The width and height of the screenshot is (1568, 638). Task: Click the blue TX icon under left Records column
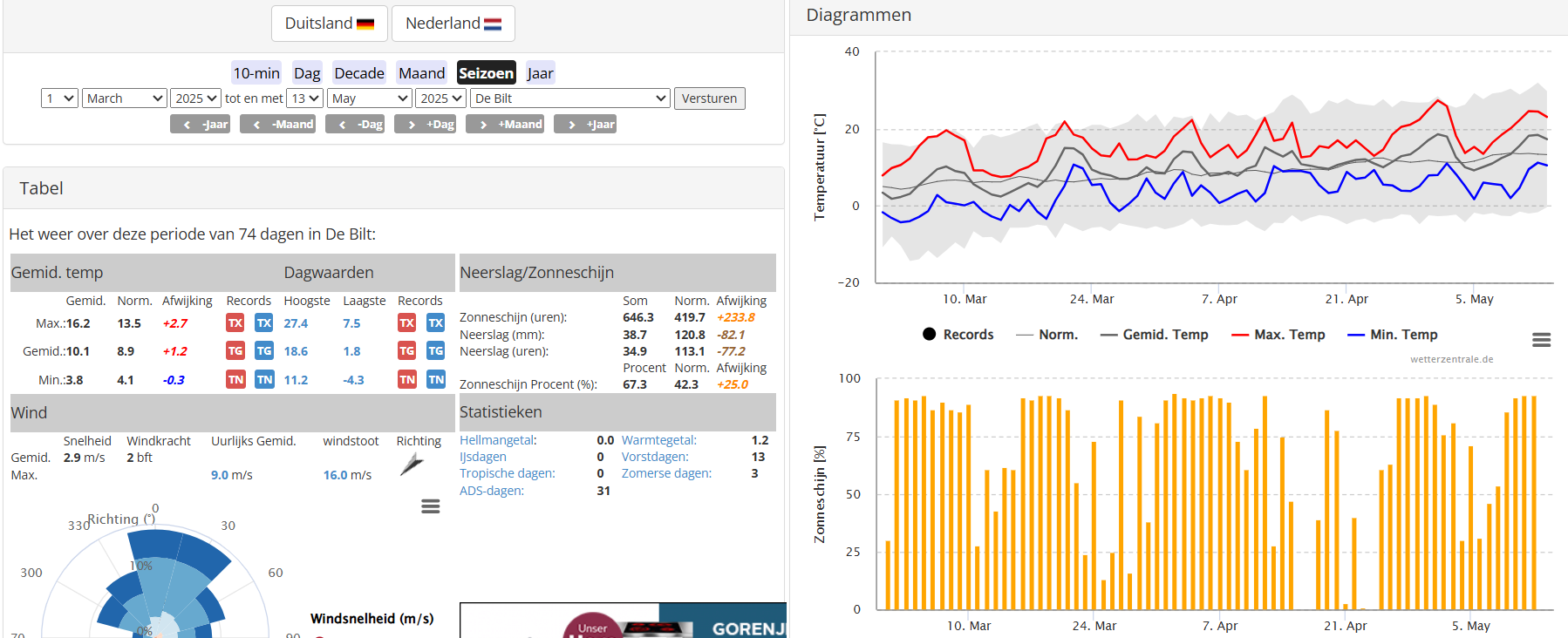(264, 323)
